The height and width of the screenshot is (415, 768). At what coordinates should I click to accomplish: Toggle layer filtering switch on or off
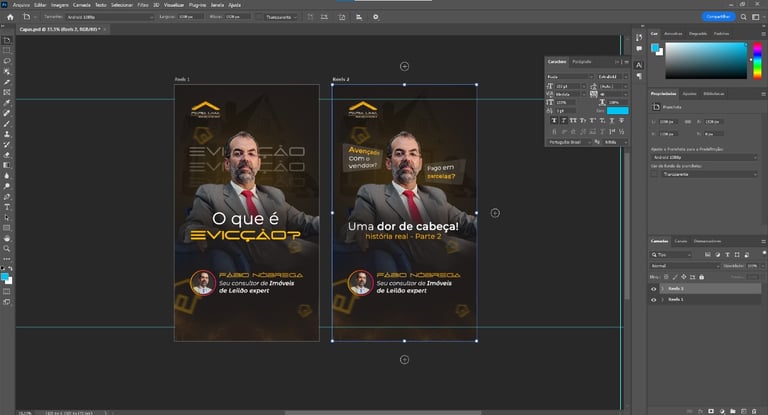[x=764, y=252]
